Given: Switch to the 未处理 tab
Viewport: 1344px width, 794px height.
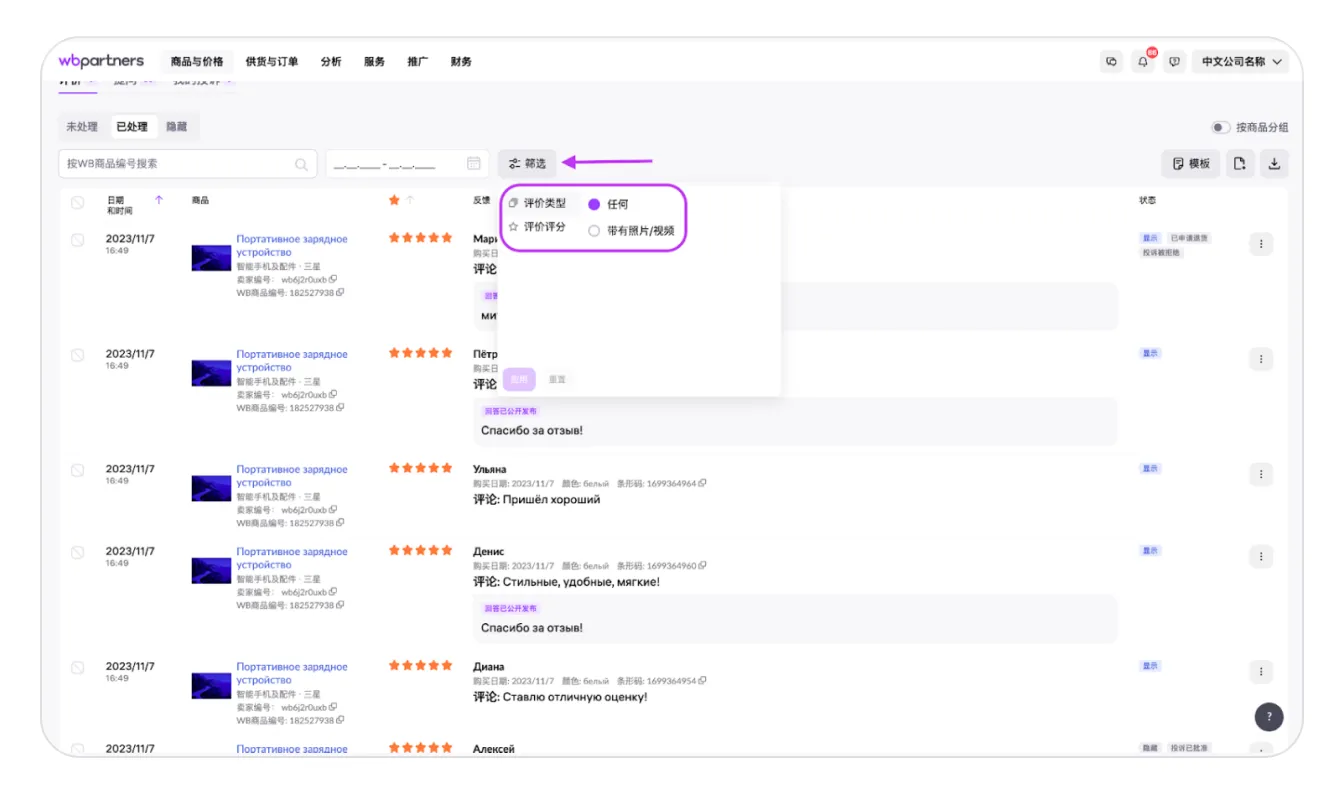Looking at the screenshot, I should [x=82, y=127].
